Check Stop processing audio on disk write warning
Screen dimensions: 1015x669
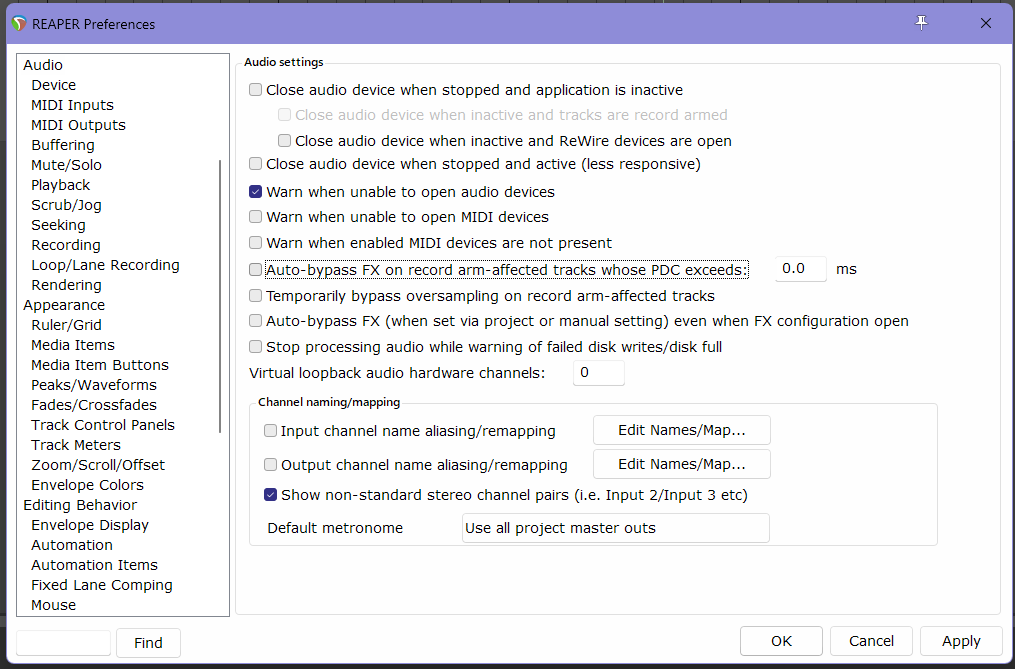coord(256,347)
